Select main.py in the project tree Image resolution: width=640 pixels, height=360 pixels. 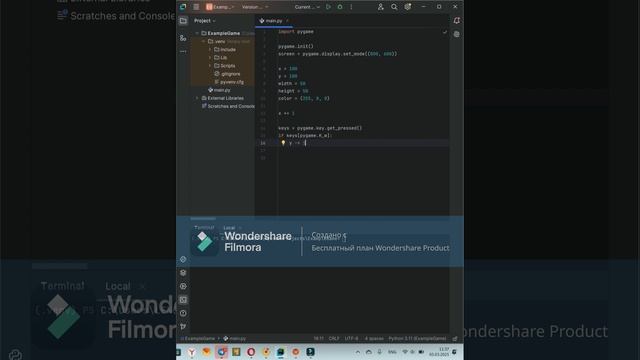[x=220, y=90]
